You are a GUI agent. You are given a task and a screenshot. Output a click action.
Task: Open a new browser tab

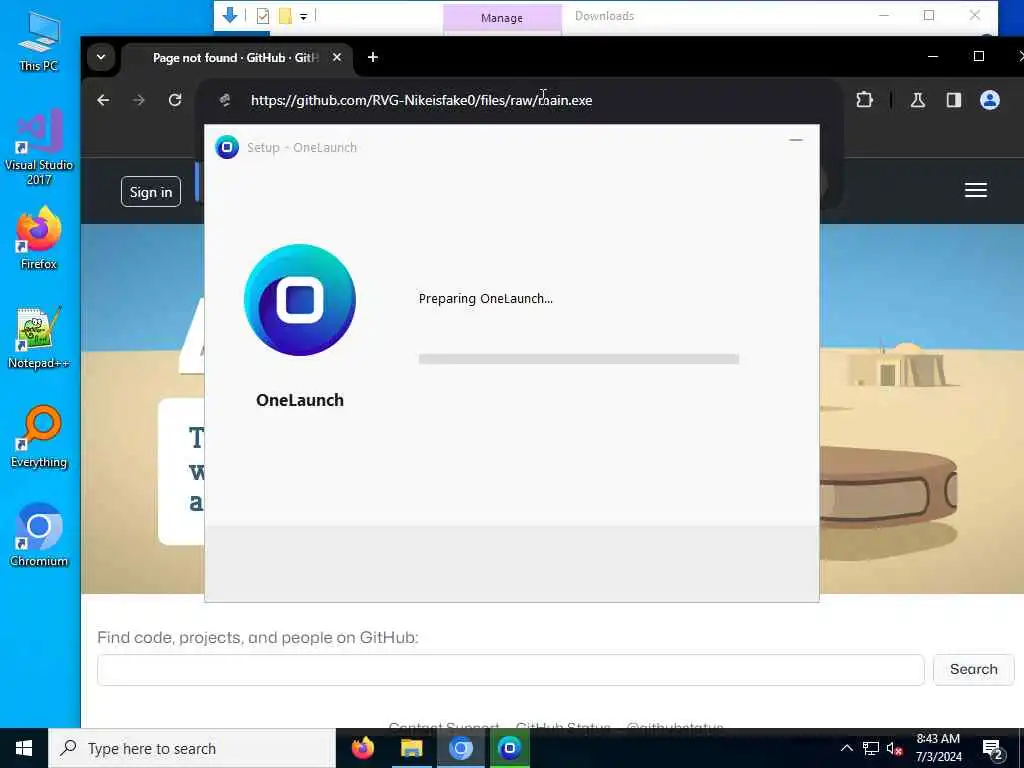coord(372,57)
